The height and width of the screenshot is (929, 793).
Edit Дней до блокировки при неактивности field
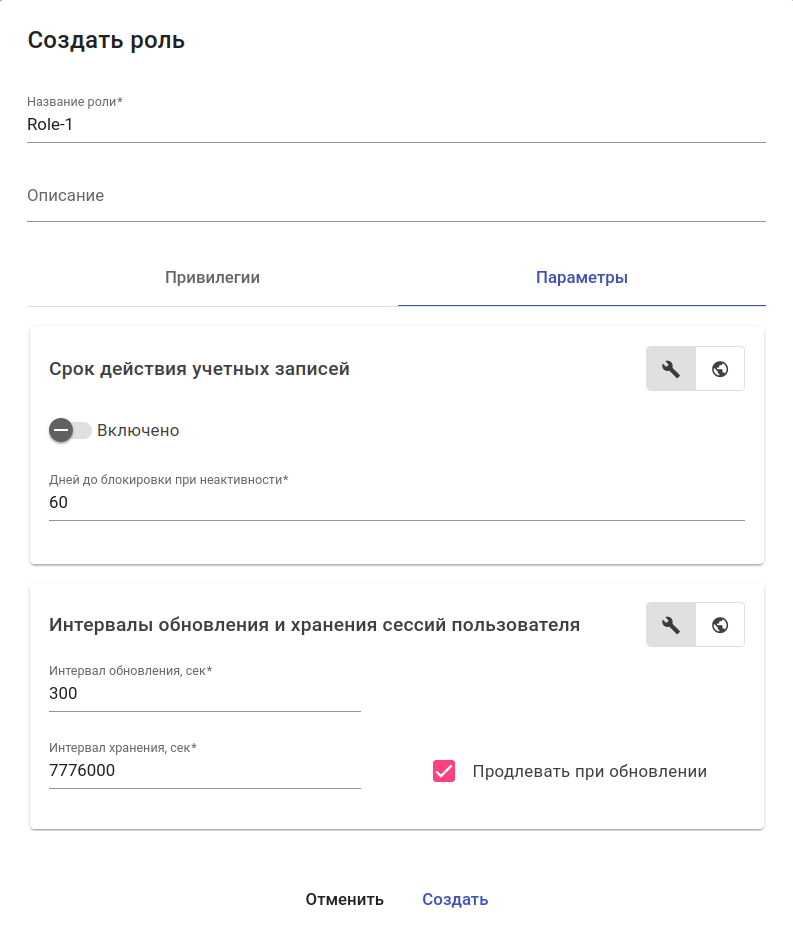coord(396,502)
